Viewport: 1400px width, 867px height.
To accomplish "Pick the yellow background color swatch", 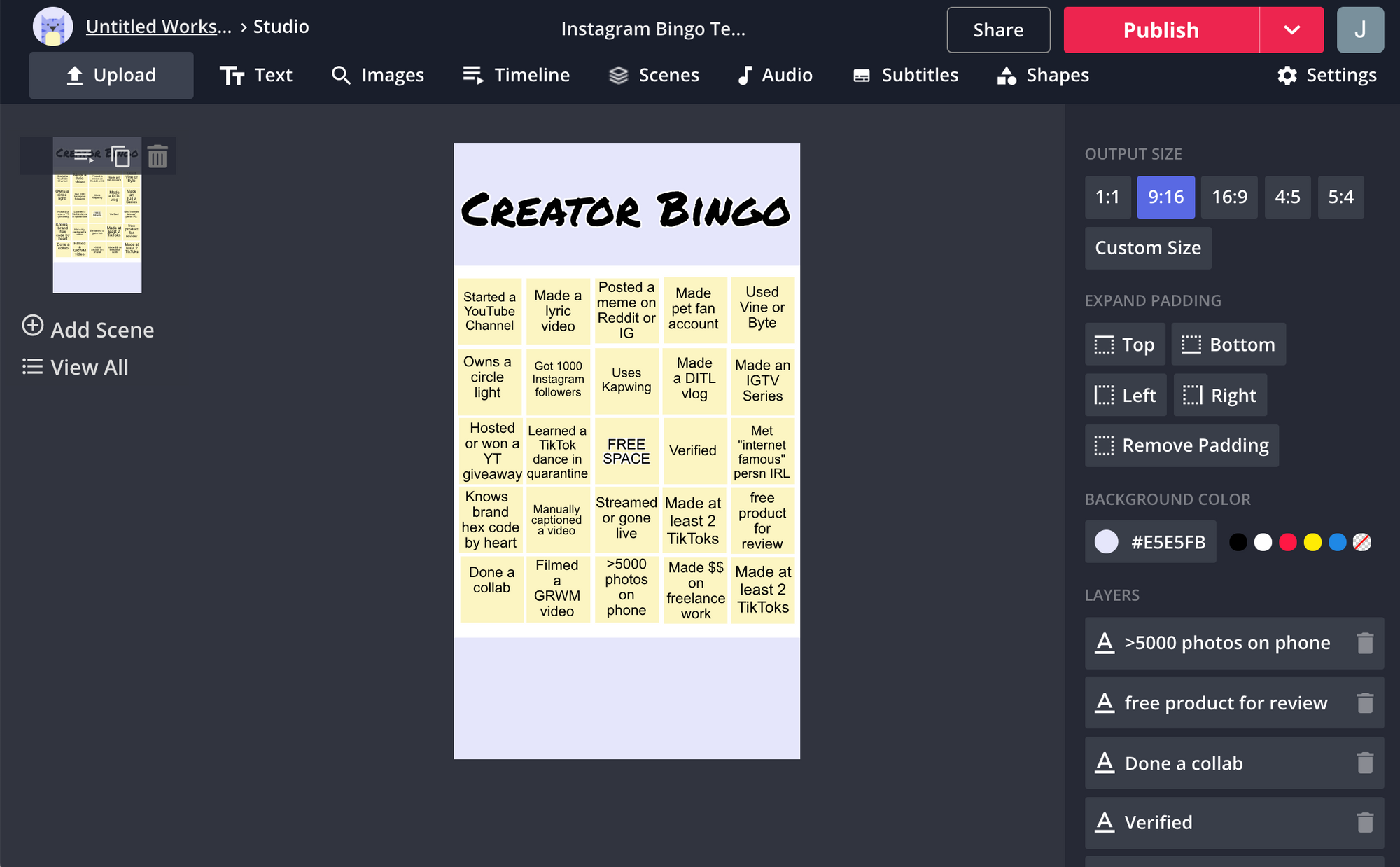I will 1312,542.
